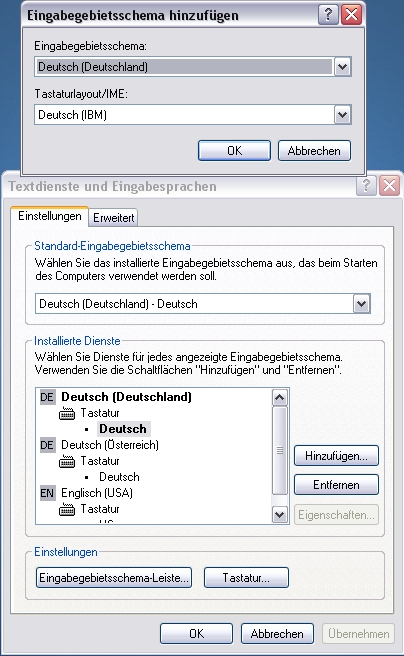404x656 pixels.
Task: Open the Tastaturlayout/IME dropdown
Action: click(342, 115)
